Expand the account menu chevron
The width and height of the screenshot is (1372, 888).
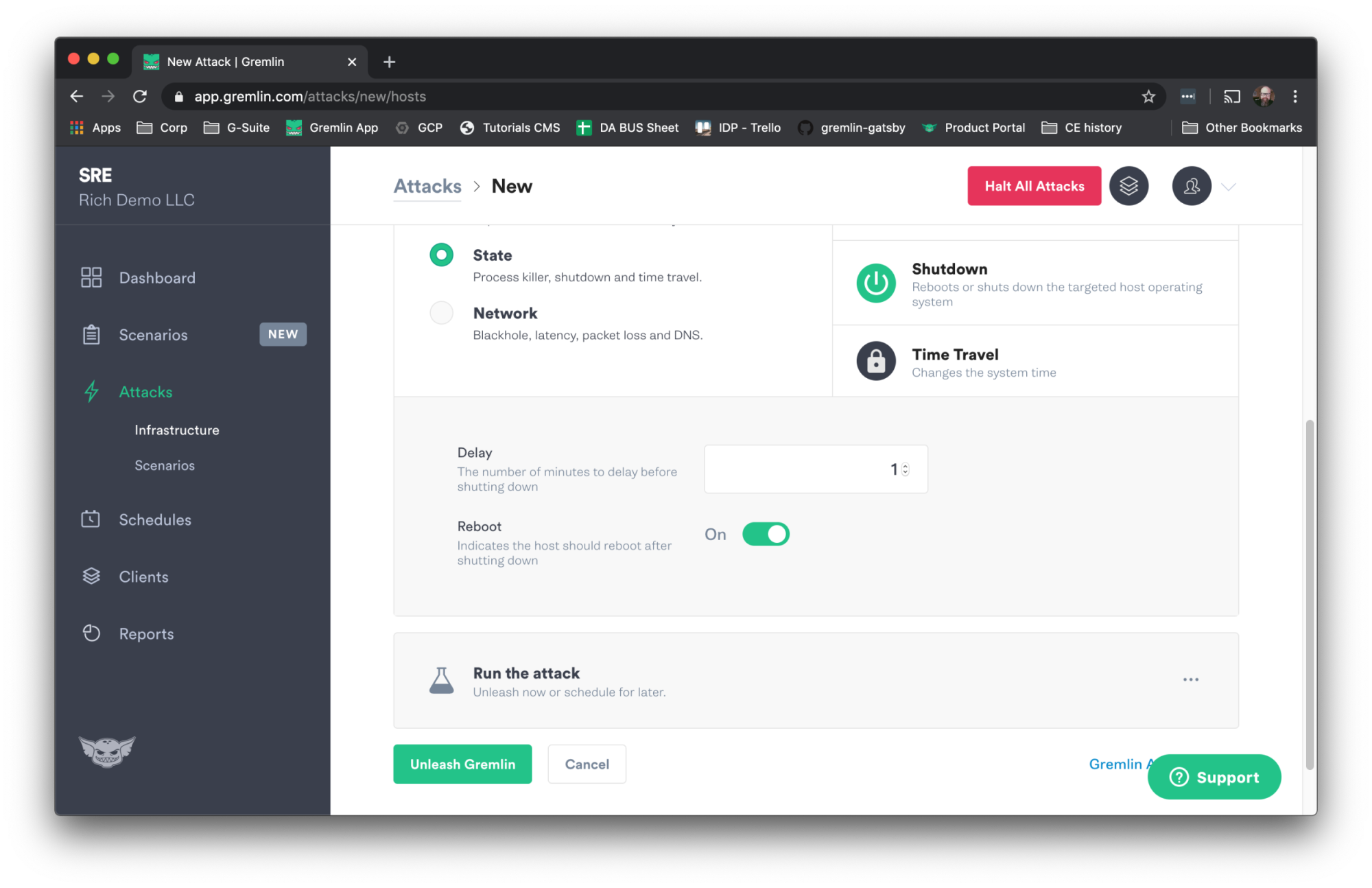1229,187
